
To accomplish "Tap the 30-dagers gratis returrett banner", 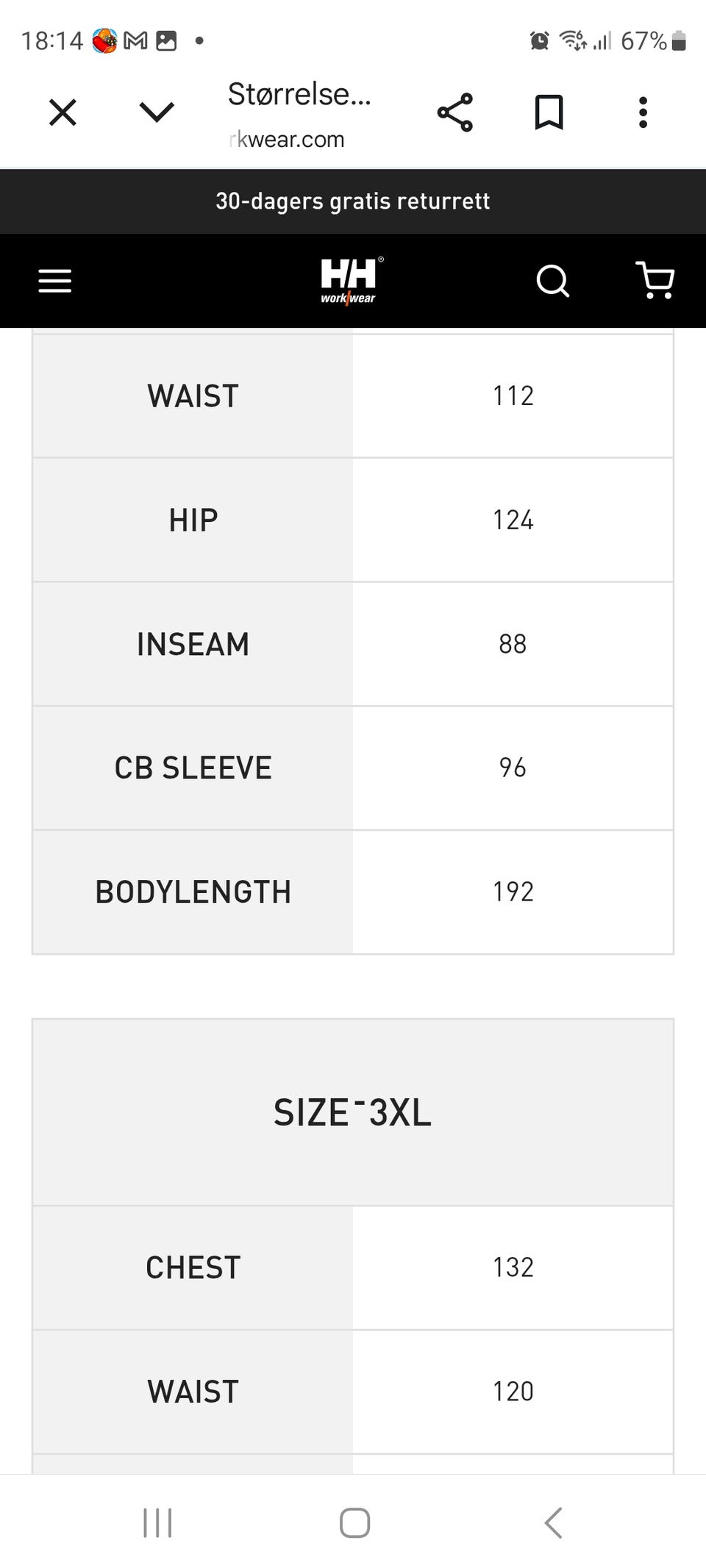I will click(353, 201).
